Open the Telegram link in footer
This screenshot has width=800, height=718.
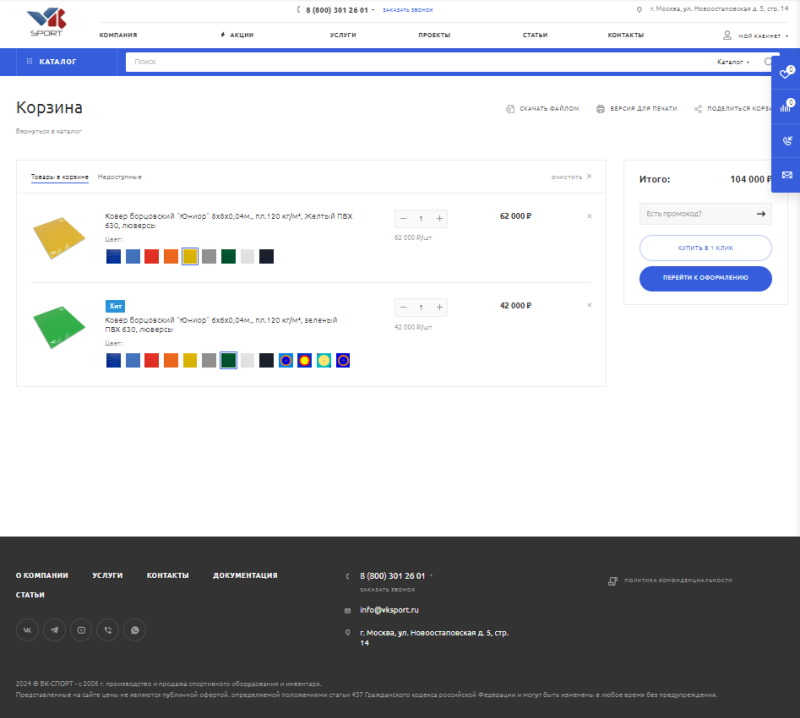[55, 629]
